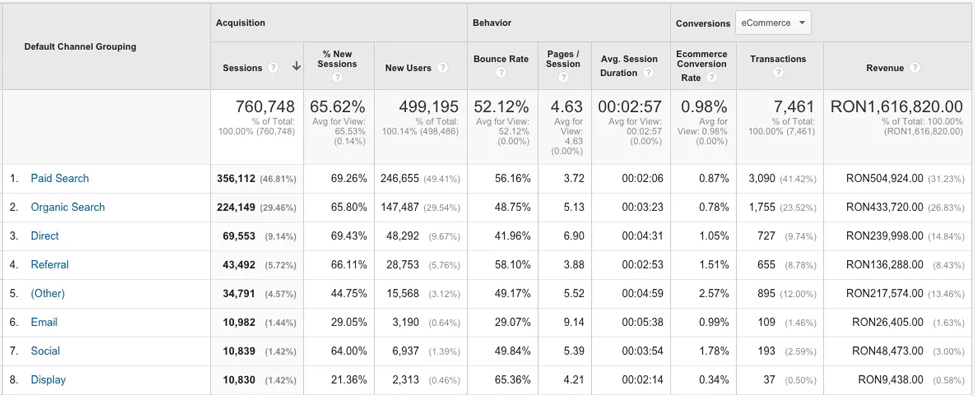Image resolution: width=975 pixels, height=397 pixels.
Task: Open the eCommerce conversions dropdown
Action: 773,23
